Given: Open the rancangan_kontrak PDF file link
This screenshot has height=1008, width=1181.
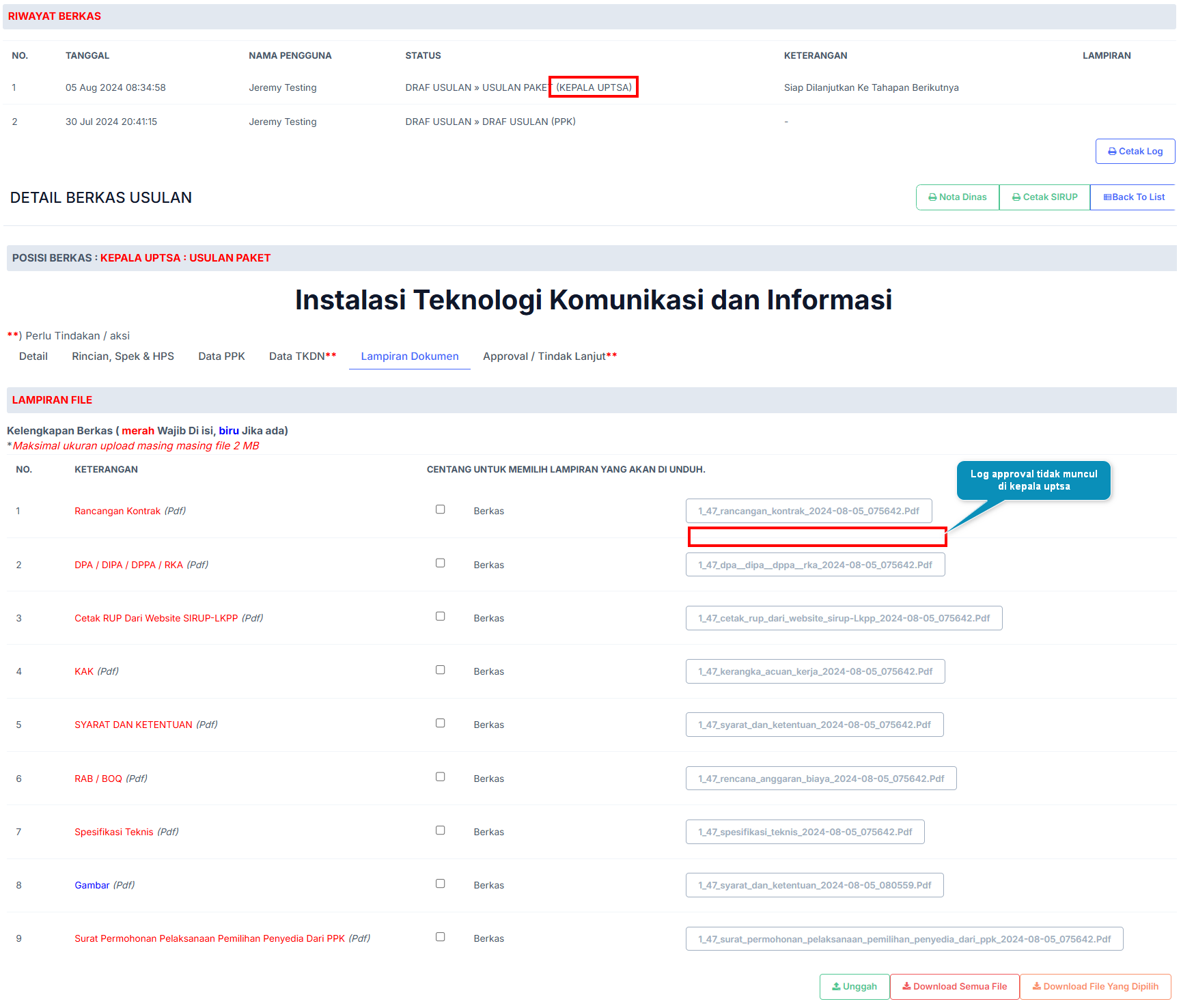Looking at the screenshot, I should [x=808, y=511].
